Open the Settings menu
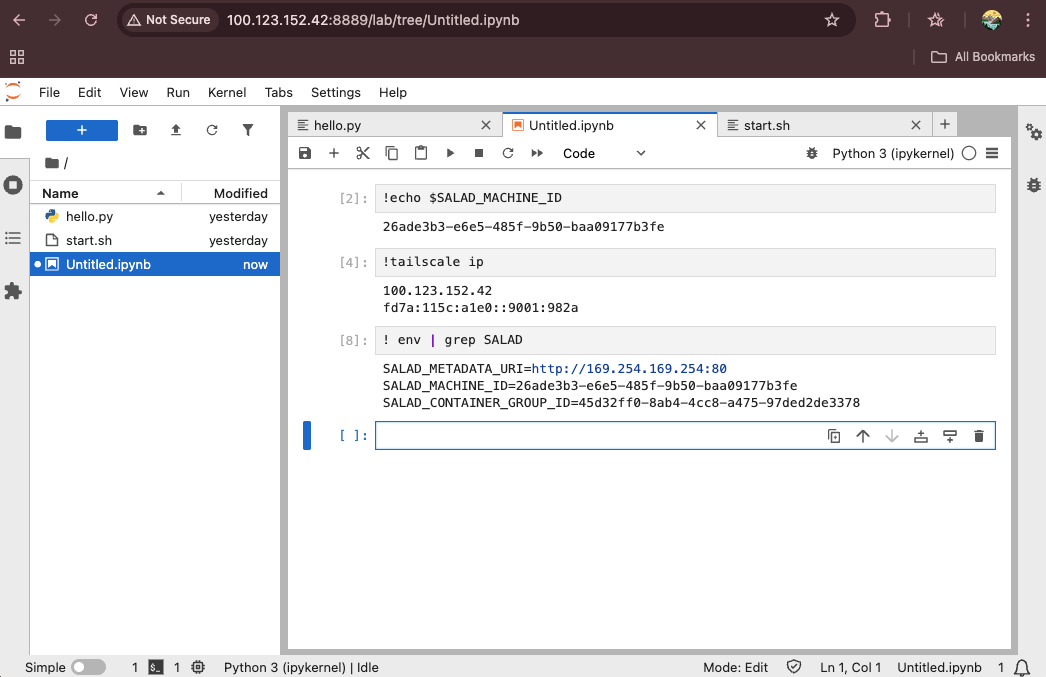This screenshot has width=1046, height=677. pos(336,93)
